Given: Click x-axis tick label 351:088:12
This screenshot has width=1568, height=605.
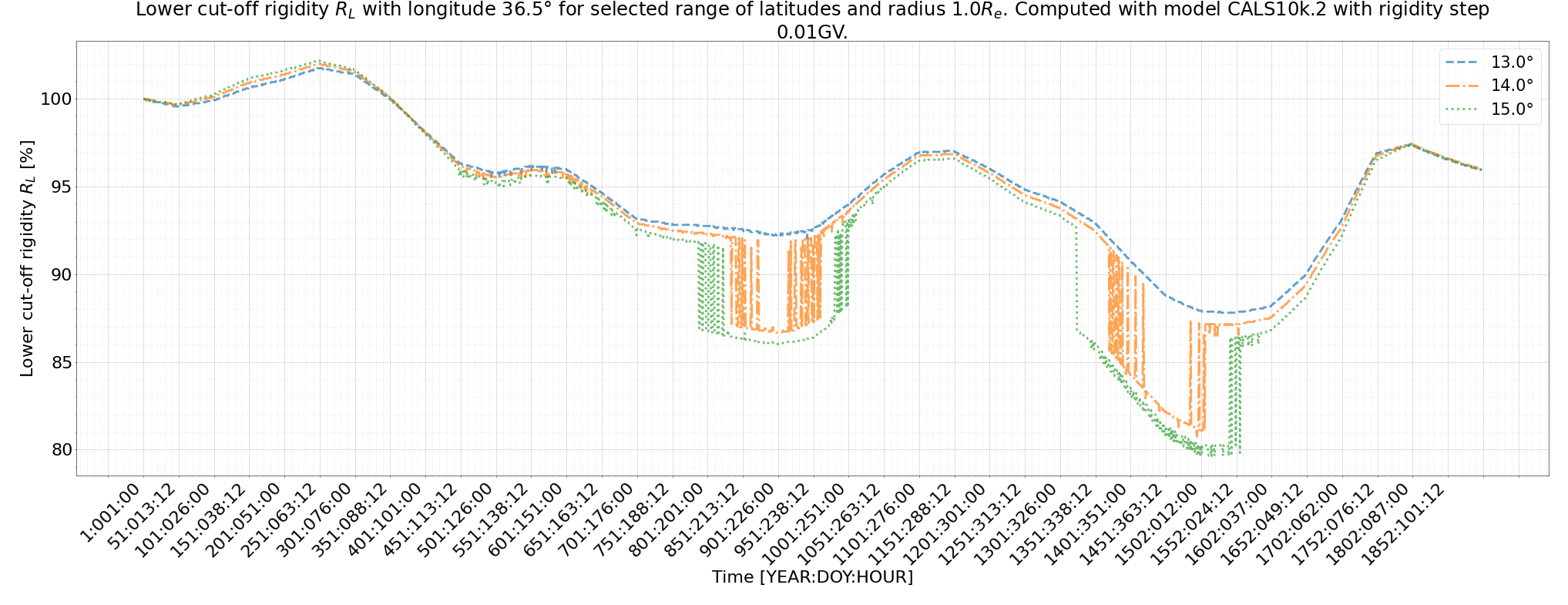Looking at the screenshot, I should pyautogui.click(x=350, y=521).
